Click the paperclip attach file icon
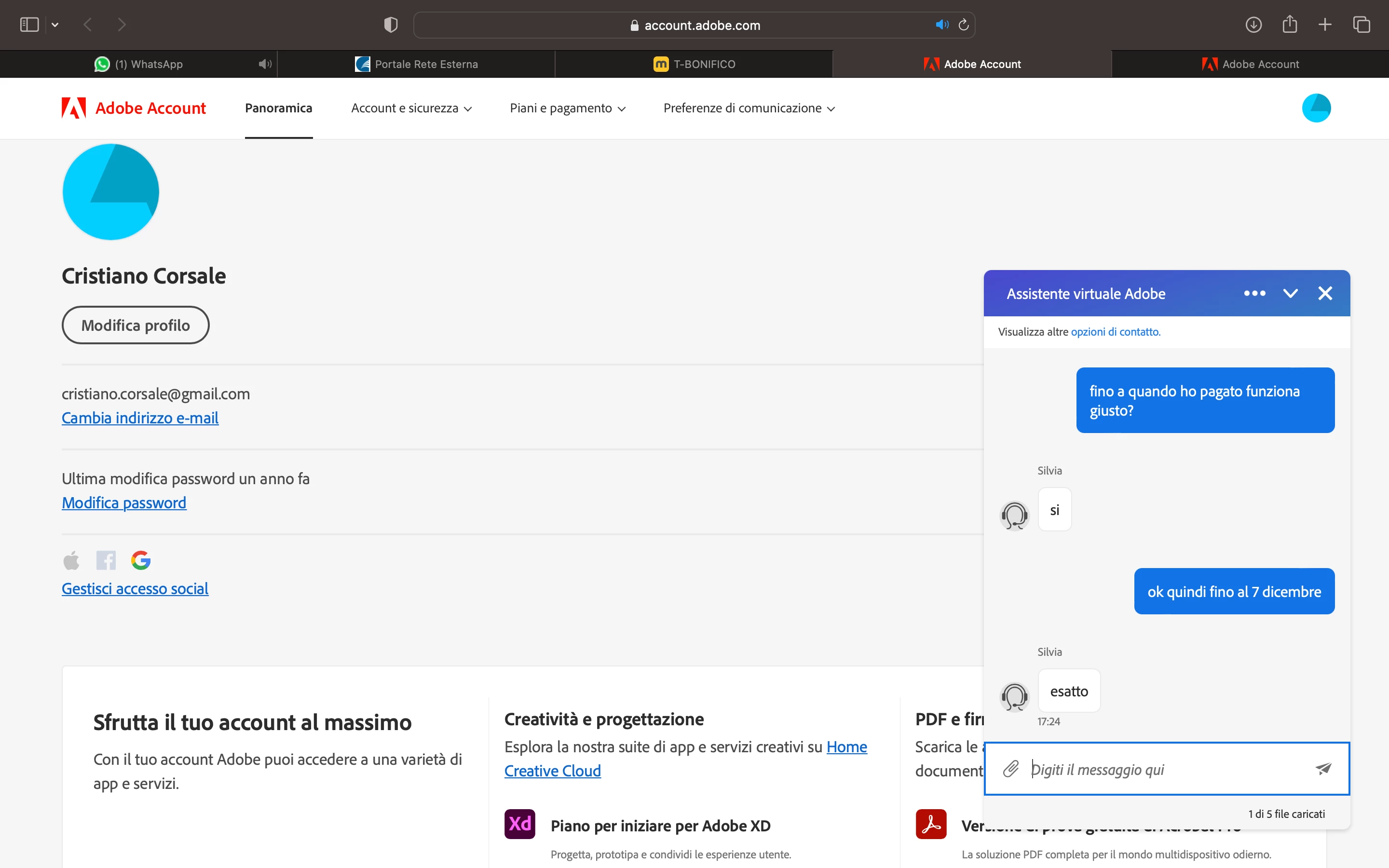 (1010, 769)
